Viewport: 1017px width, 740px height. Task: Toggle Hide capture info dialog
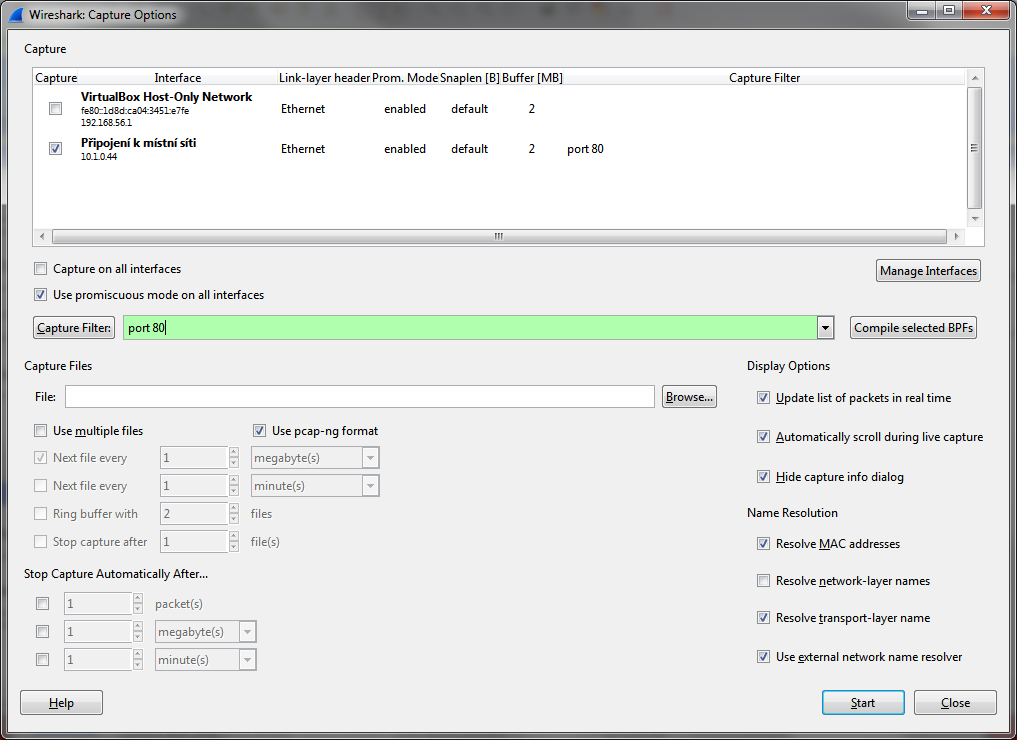pyautogui.click(x=763, y=477)
